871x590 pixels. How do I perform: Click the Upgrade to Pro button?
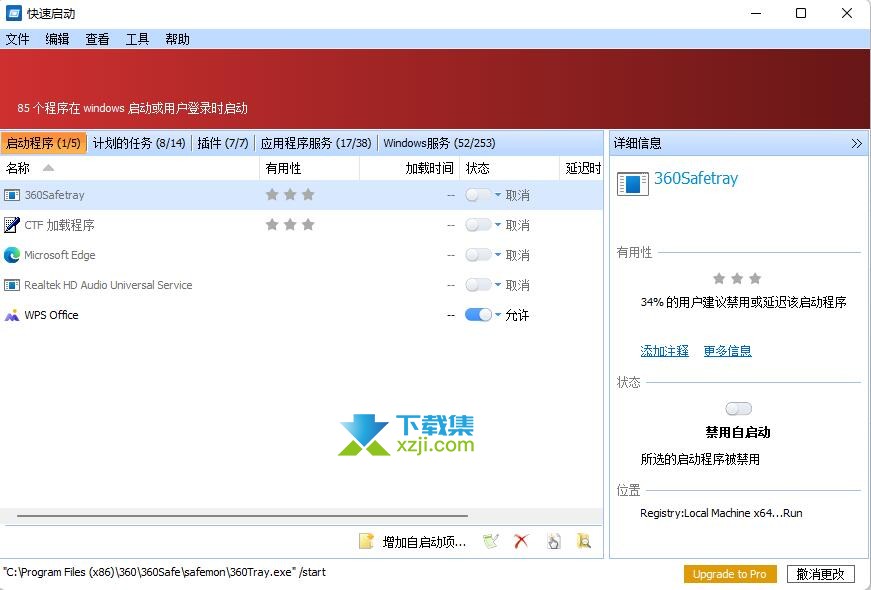point(729,574)
